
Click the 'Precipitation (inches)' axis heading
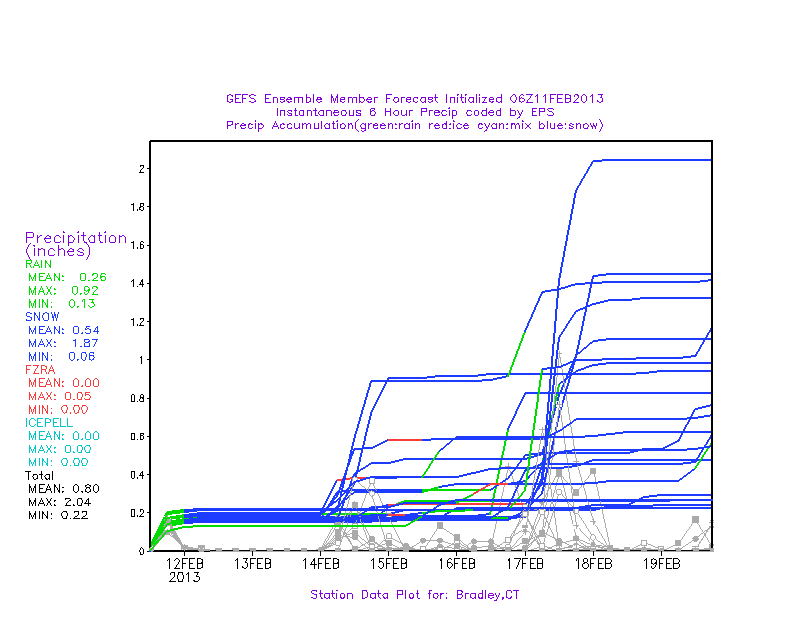pyautogui.click(x=76, y=244)
